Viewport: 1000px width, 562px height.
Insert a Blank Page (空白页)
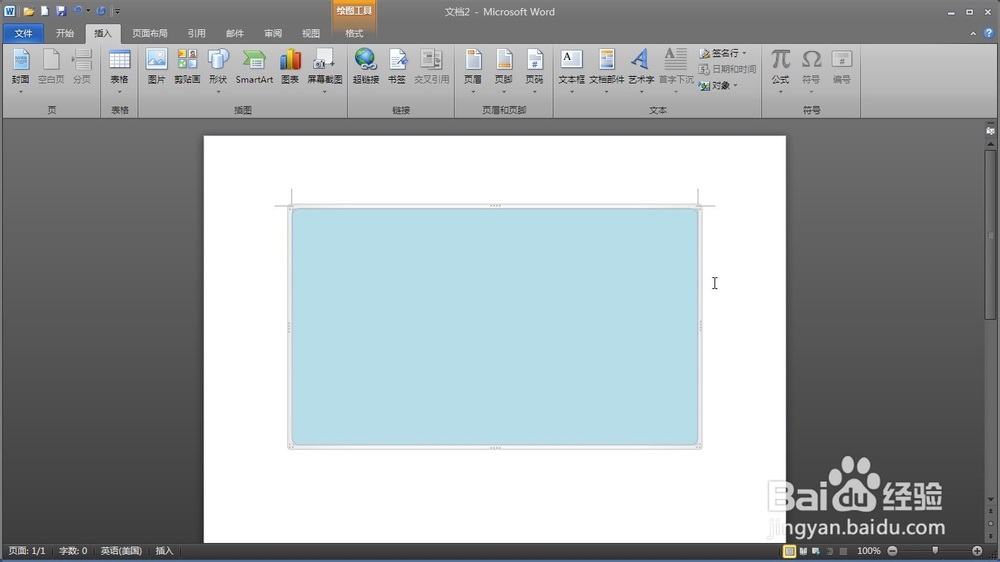pyautogui.click(x=50, y=68)
